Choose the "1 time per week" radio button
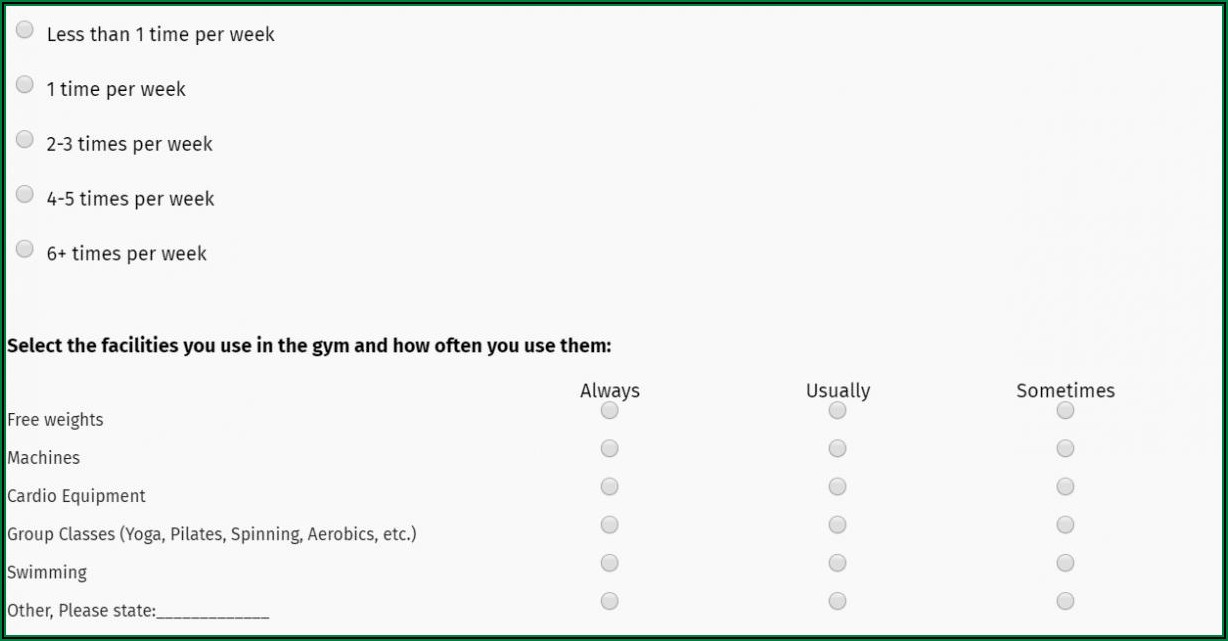Viewport: 1228px width, 641px height. tap(25, 85)
